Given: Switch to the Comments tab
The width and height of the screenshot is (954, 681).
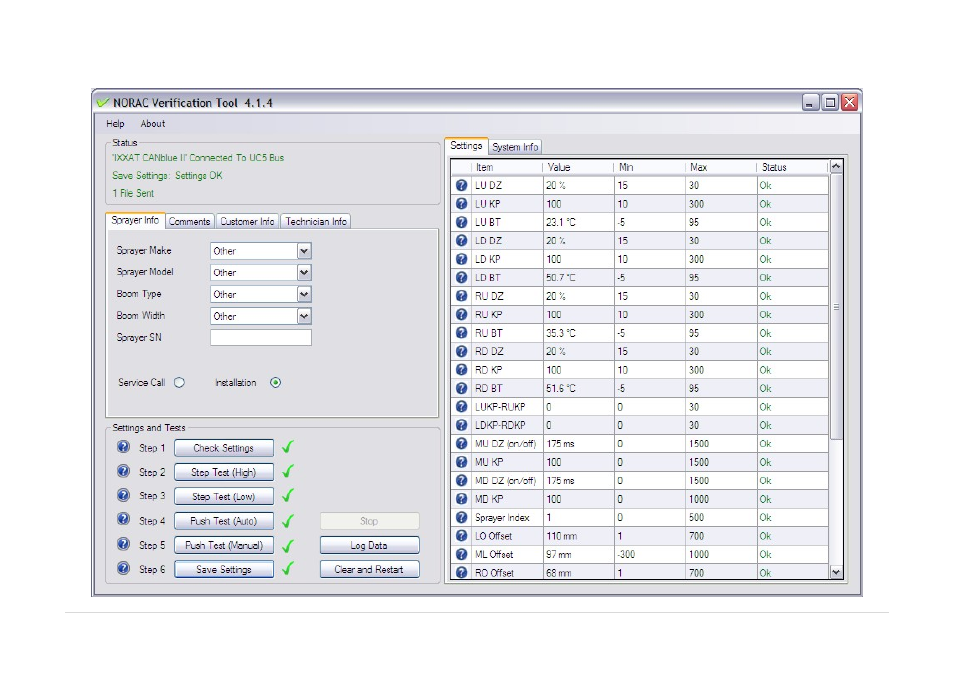Looking at the screenshot, I should click(x=190, y=222).
